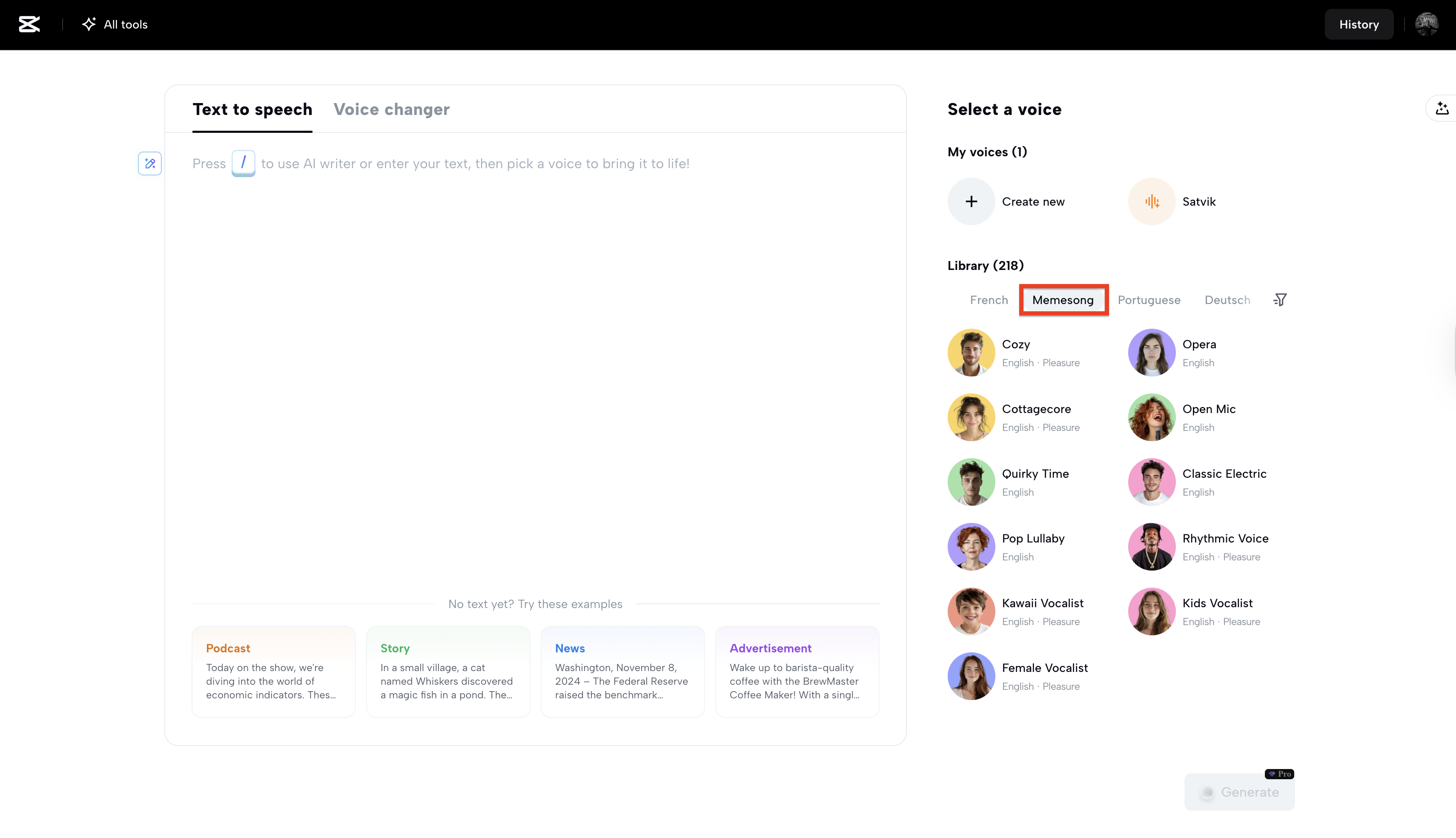Choose the Cozy voice avatar
Viewport: 1456px width, 838px height.
pyautogui.click(x=971, y=352)
